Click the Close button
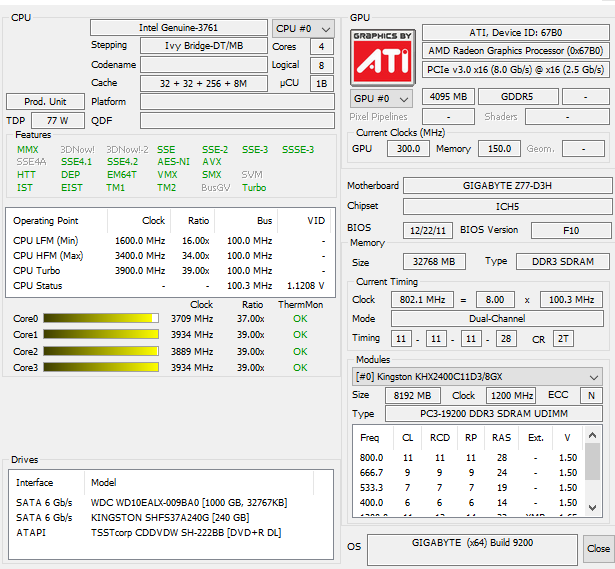The height and width of the screenshot is (569, 615). pyautogui.click(x=598, y=549)
